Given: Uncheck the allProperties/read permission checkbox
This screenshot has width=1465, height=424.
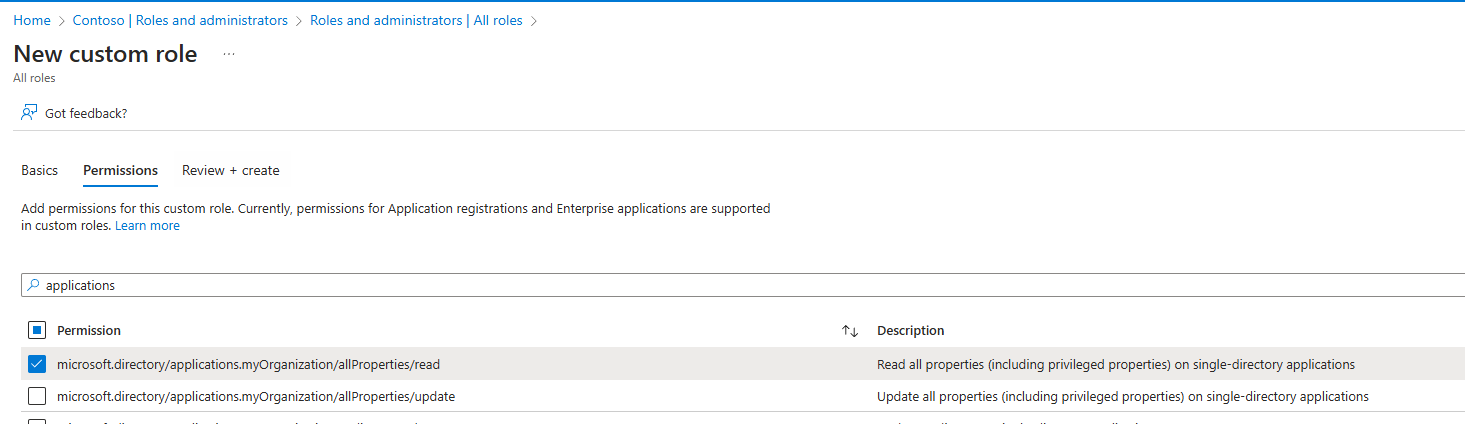Looking at the screenshot, I should coord(37,364).
